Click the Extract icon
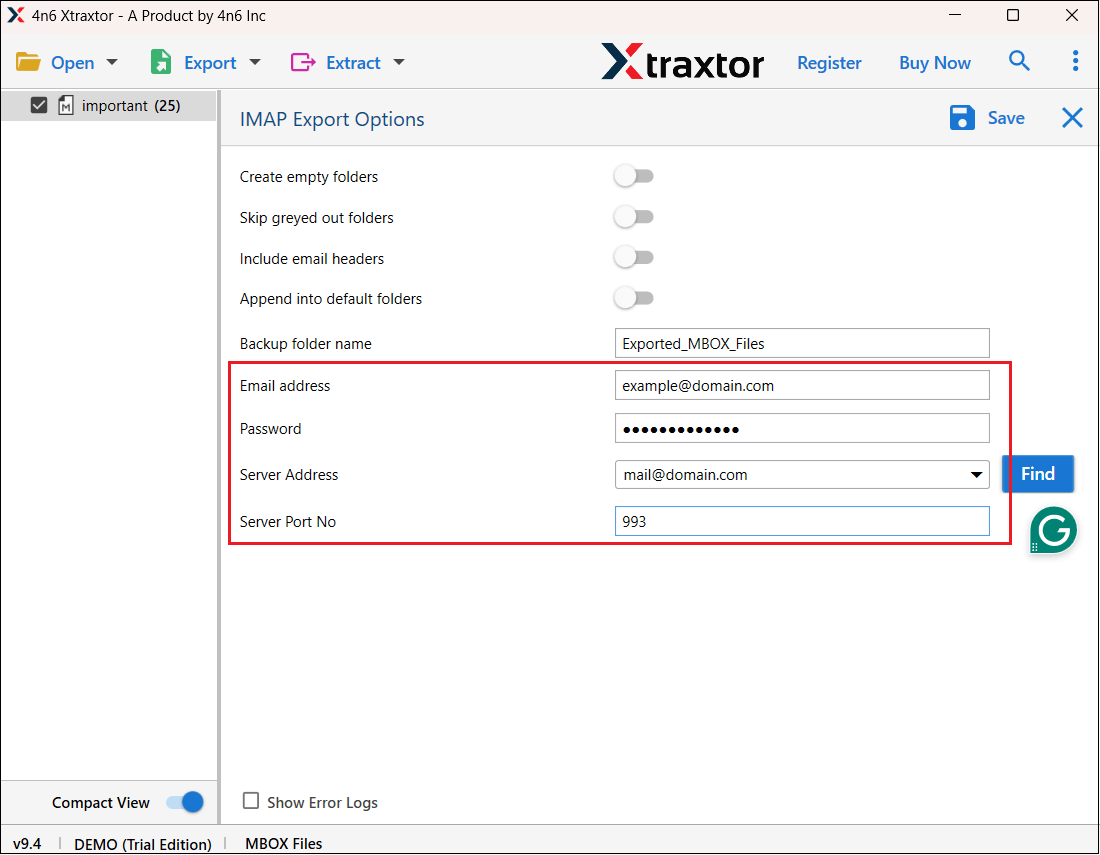The image size is (1100, 855). point(303,62)
